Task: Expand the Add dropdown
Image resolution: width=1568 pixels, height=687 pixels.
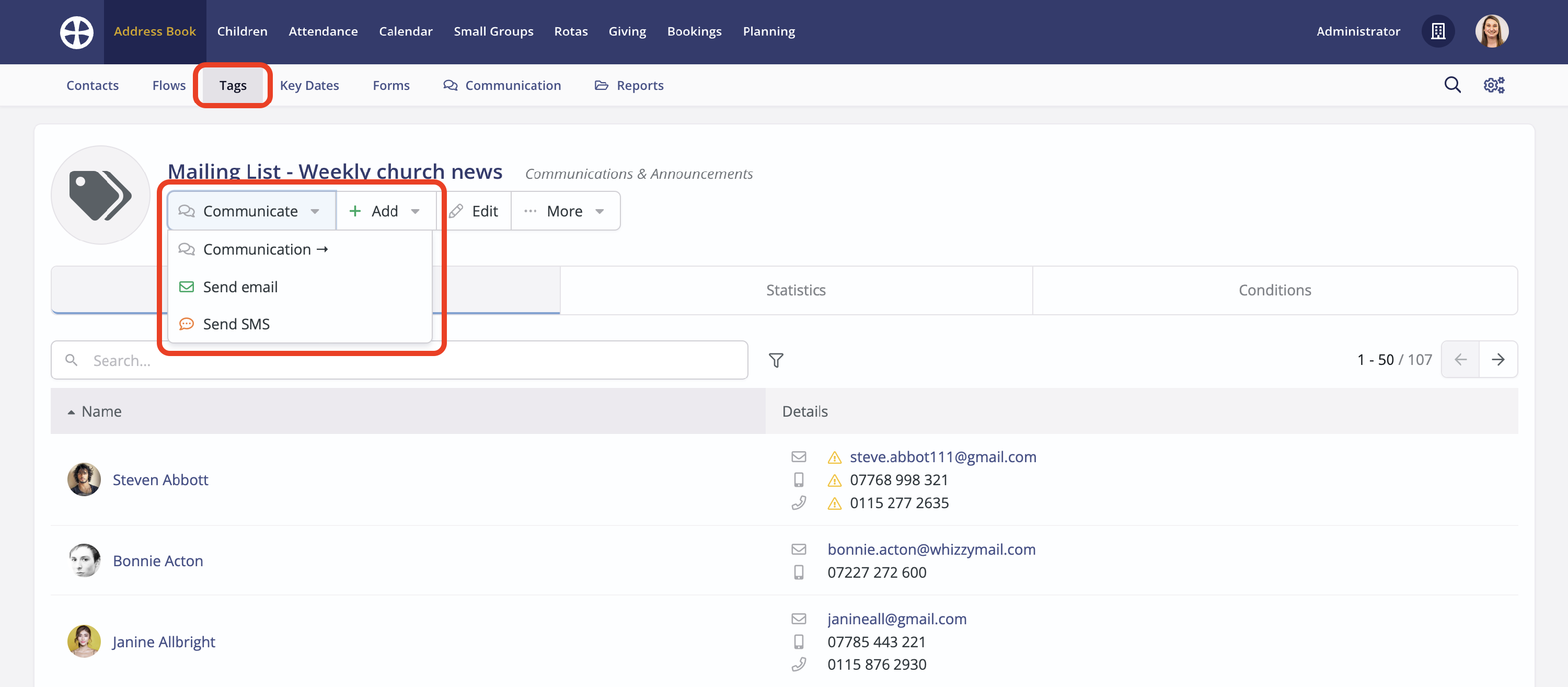Action: point(386,211)
